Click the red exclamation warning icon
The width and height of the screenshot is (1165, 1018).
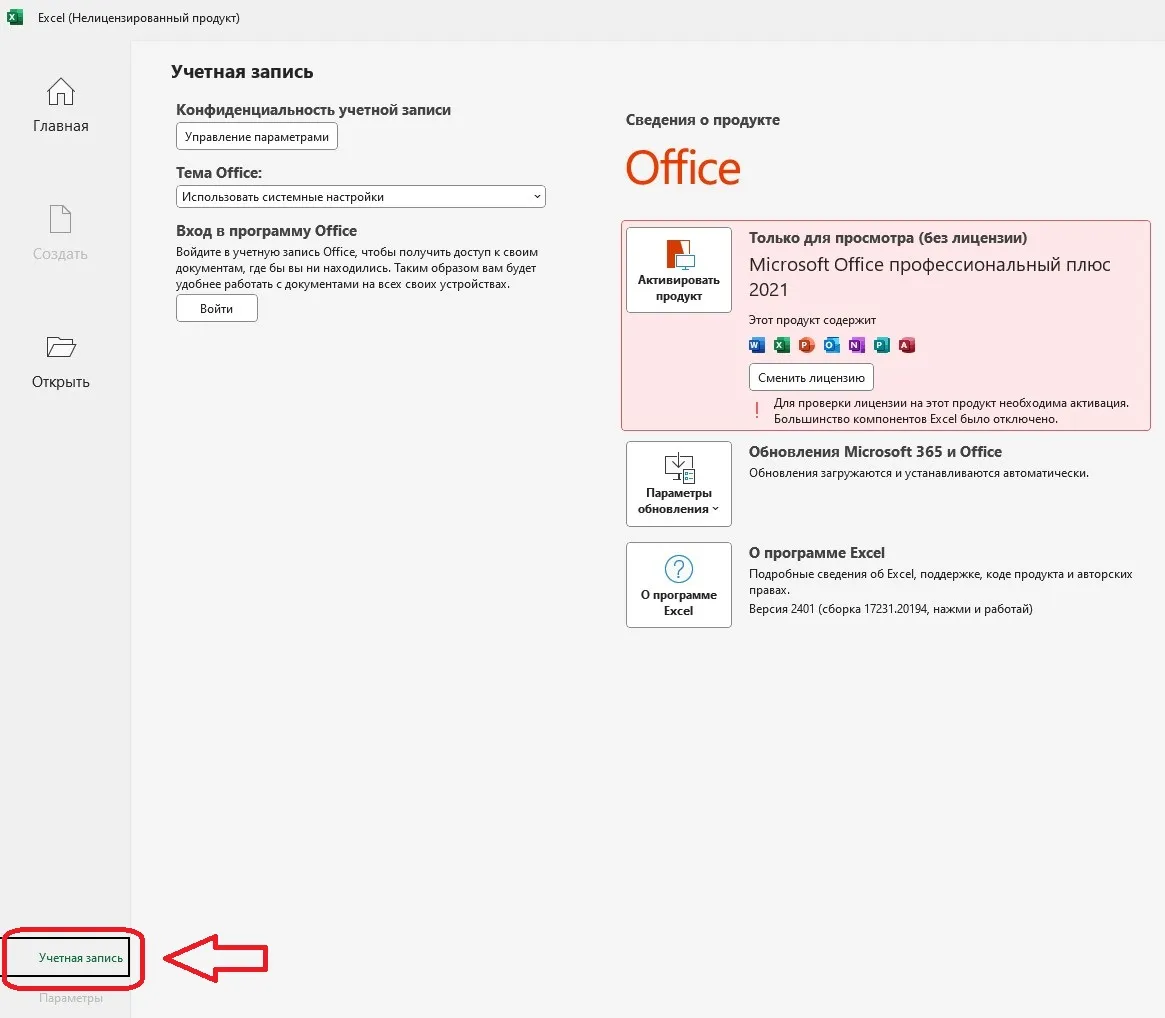click(x=757, y=410)
